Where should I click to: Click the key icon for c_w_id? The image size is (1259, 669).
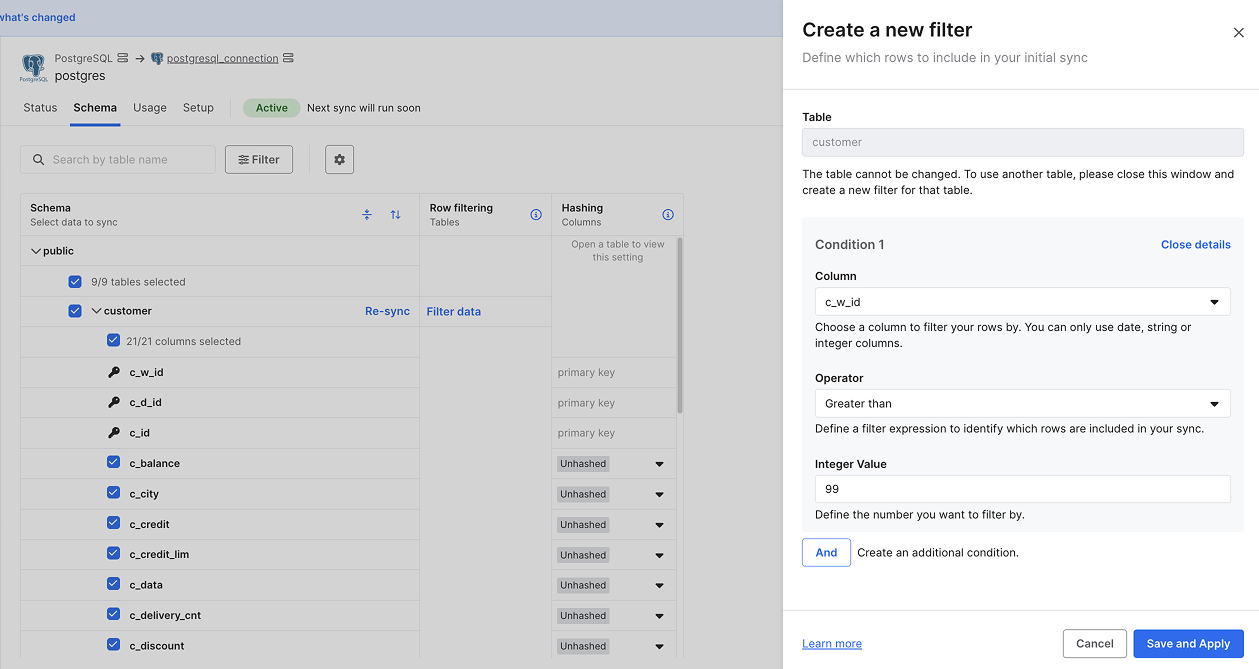(x=114, y=372)
